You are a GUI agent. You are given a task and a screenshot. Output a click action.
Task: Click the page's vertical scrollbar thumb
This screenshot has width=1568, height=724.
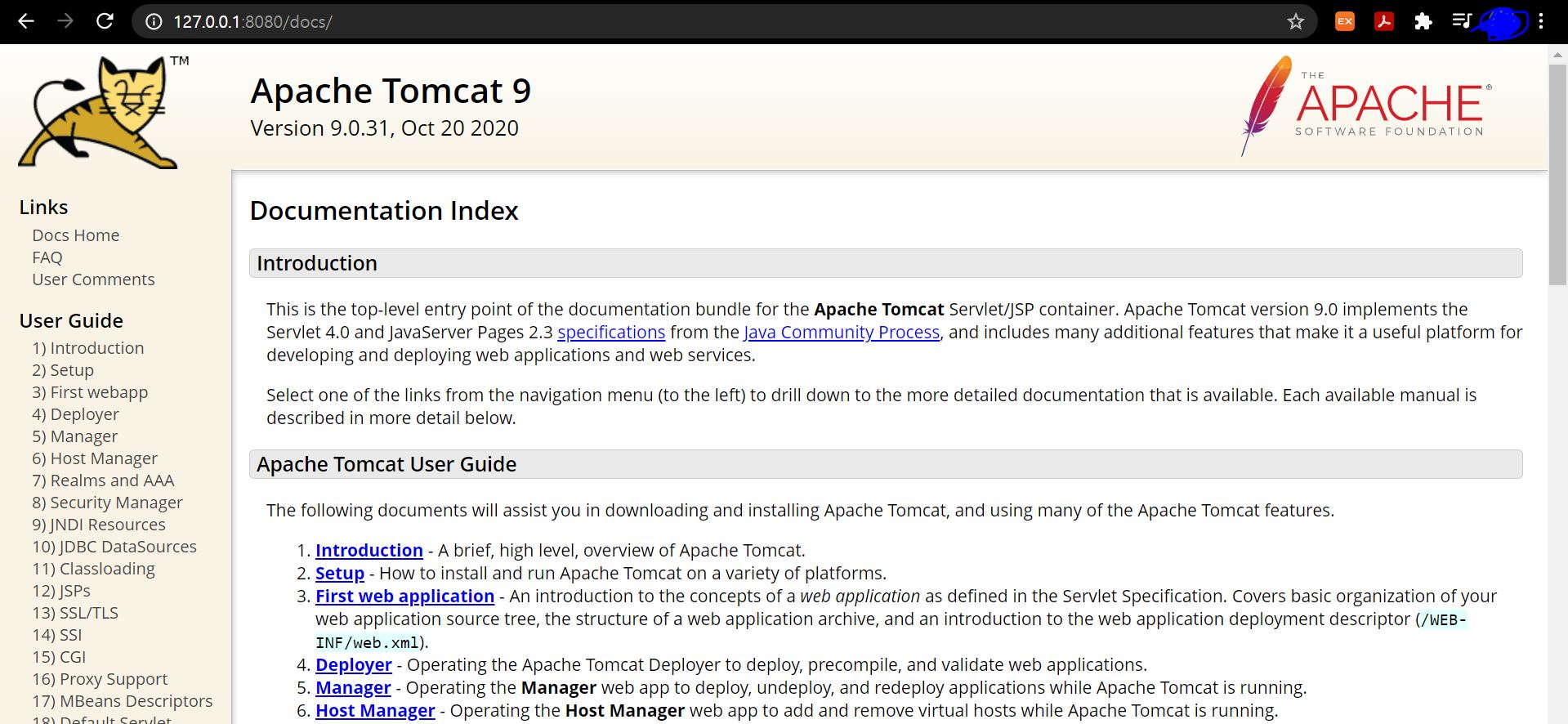click(x=1557, y=174)
